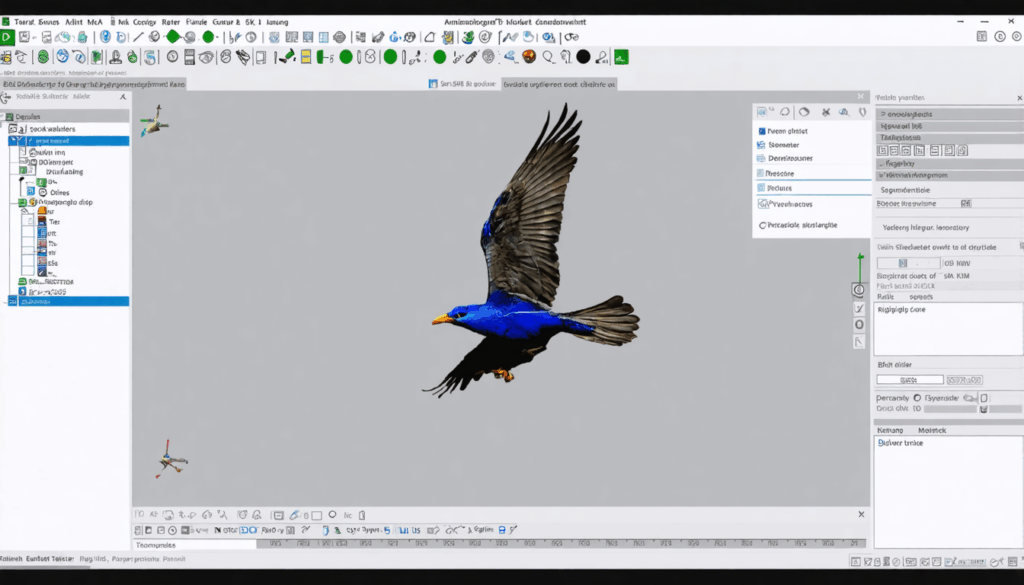Open the McA menu
Screen dimensions: 1024x585
click(x=95, y=22)
